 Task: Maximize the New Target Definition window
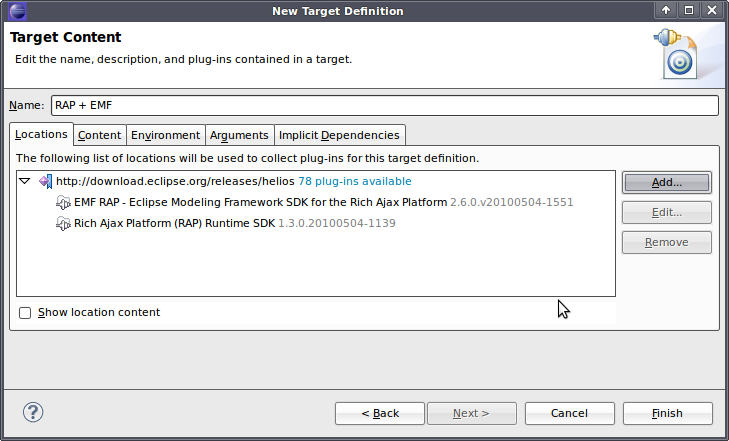[689, 10]
